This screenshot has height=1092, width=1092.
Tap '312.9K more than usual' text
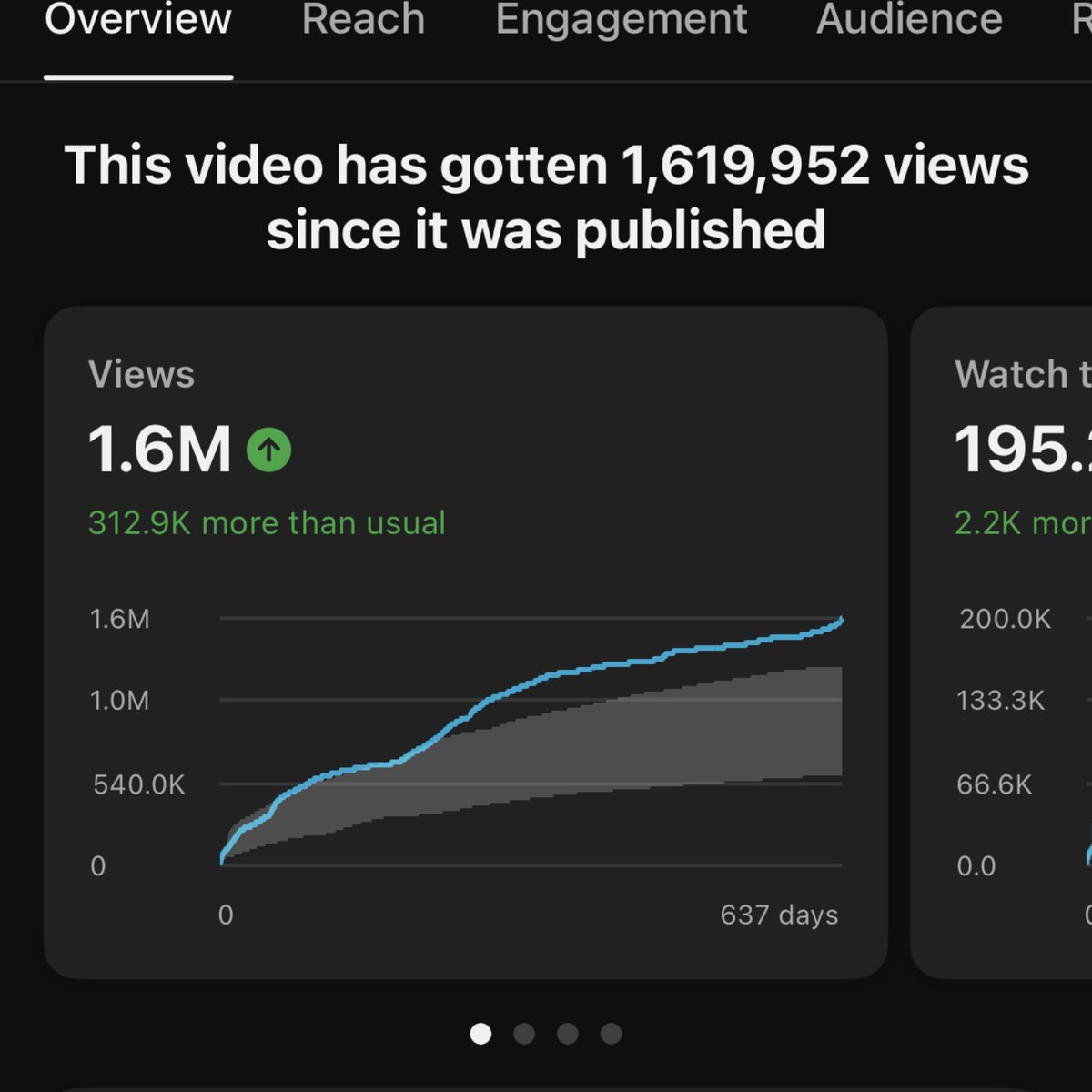click(x=267, y=523)
